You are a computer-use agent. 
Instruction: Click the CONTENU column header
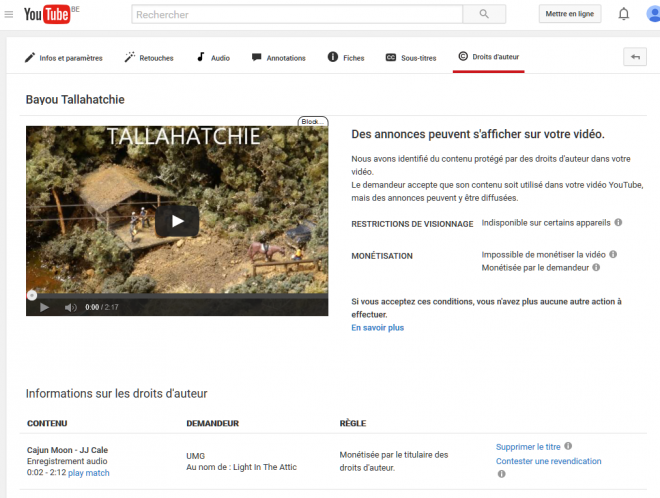point(47,423)
